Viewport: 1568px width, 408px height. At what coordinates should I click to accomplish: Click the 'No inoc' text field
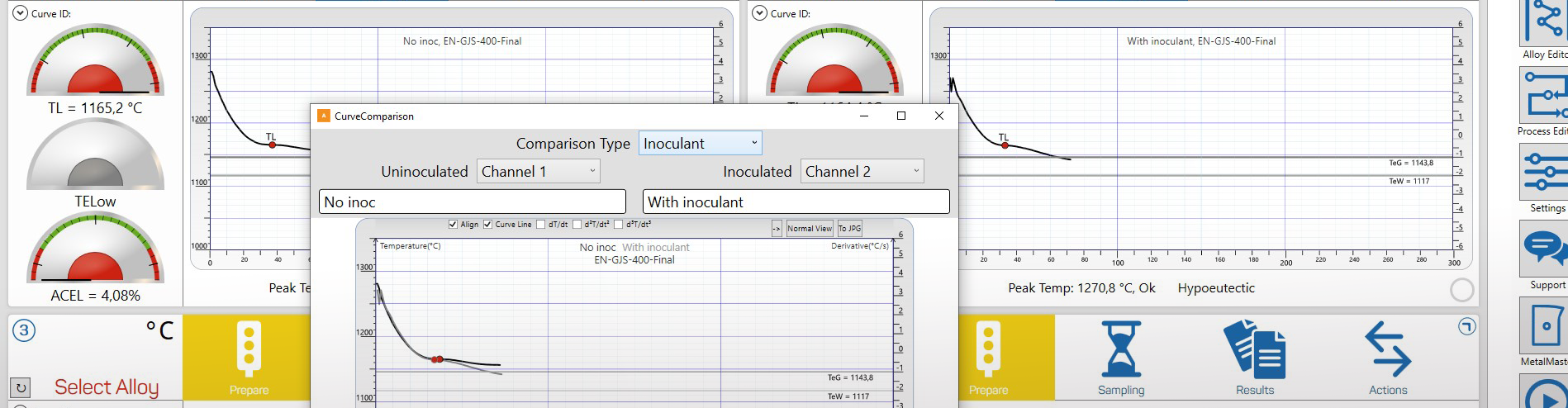coord(472,202)
